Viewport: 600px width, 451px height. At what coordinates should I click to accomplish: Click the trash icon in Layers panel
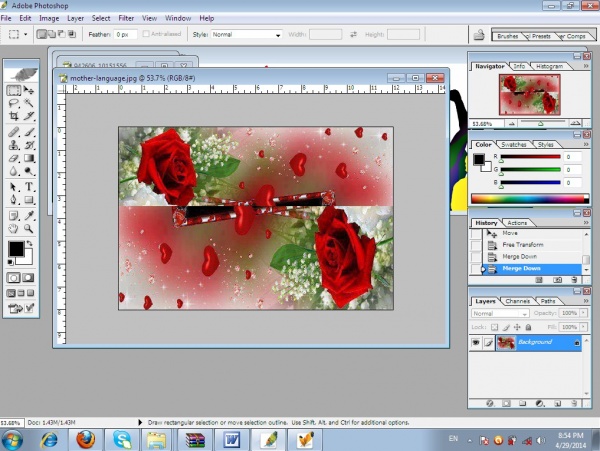(x=572, y=403)
